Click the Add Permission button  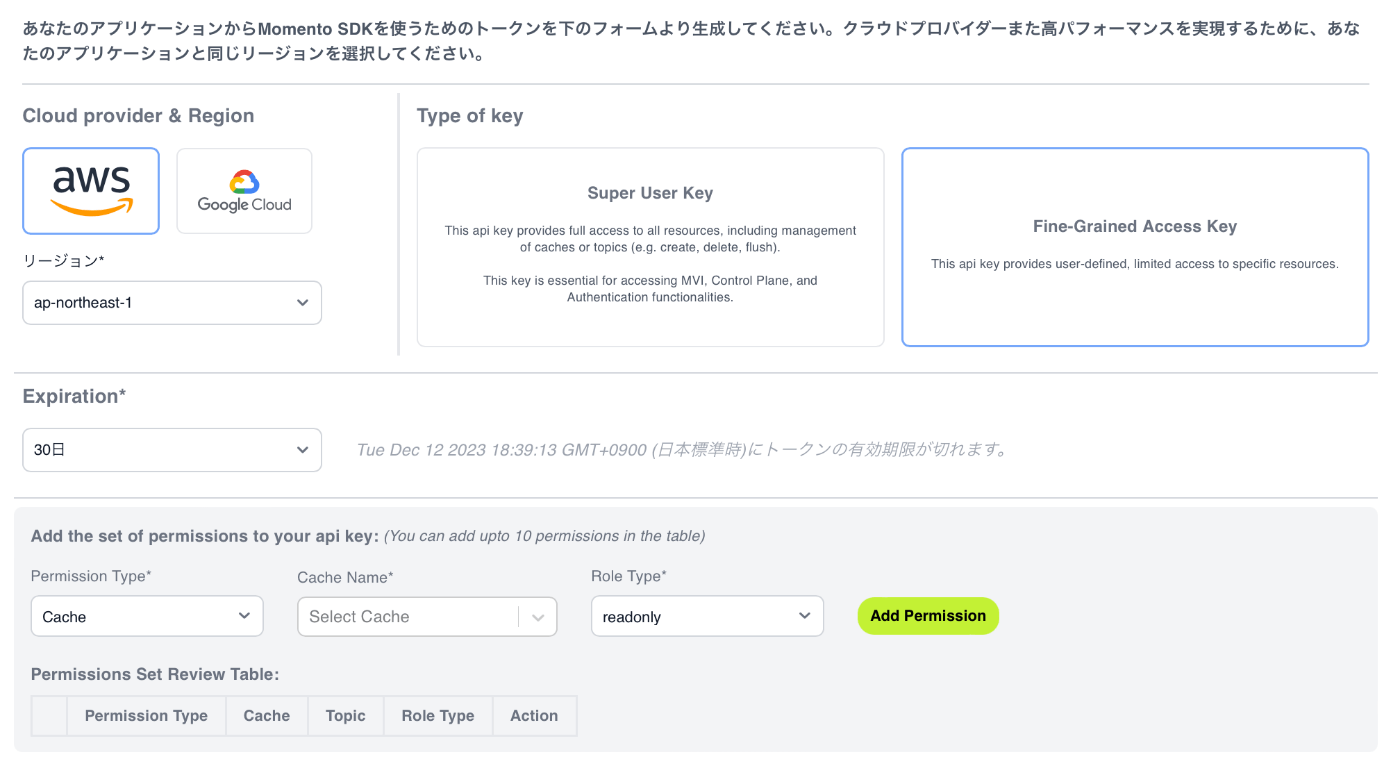click(x=928, y=616)
